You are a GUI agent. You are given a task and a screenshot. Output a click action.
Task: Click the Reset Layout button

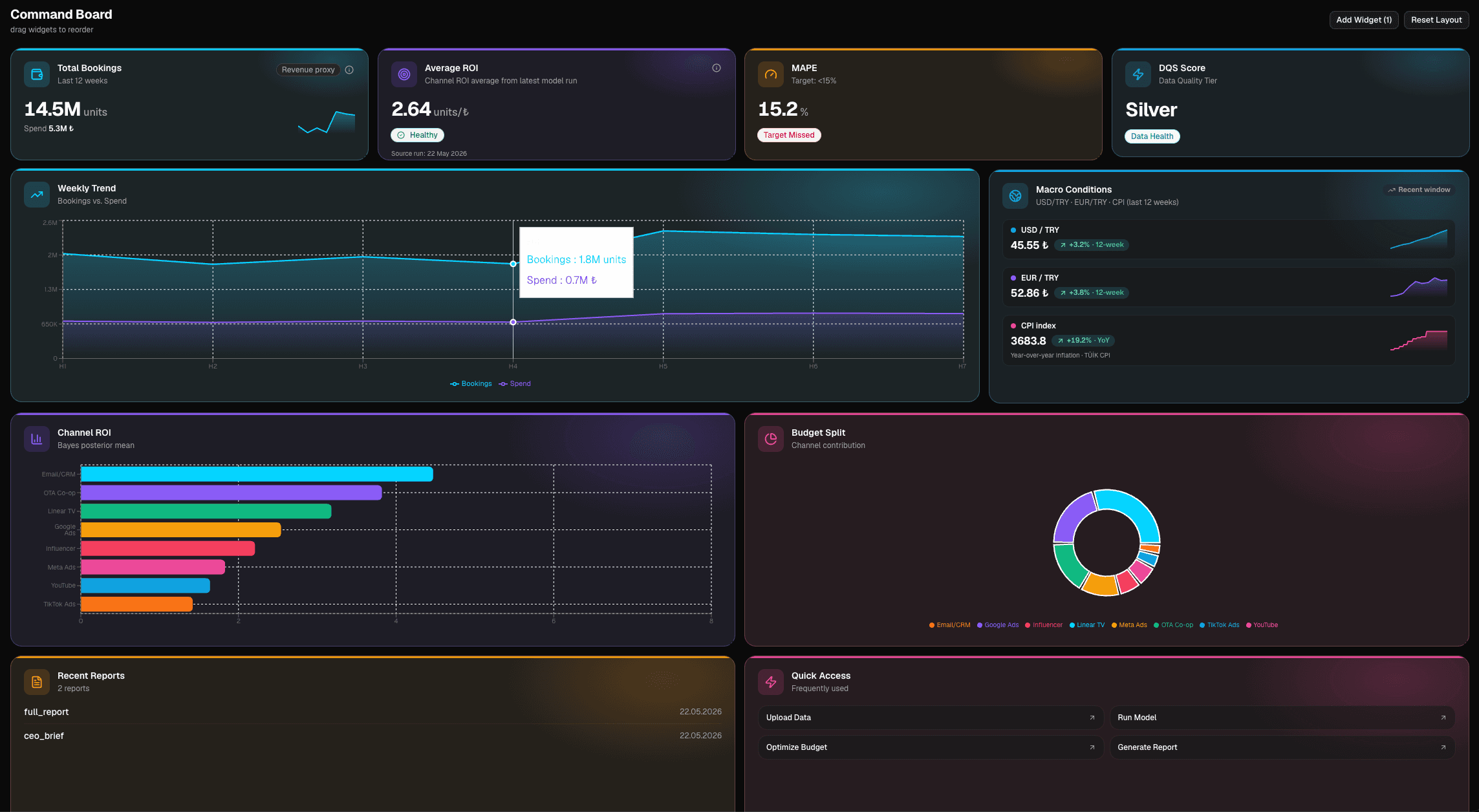pyautogui.click(x=1436, y=20)
